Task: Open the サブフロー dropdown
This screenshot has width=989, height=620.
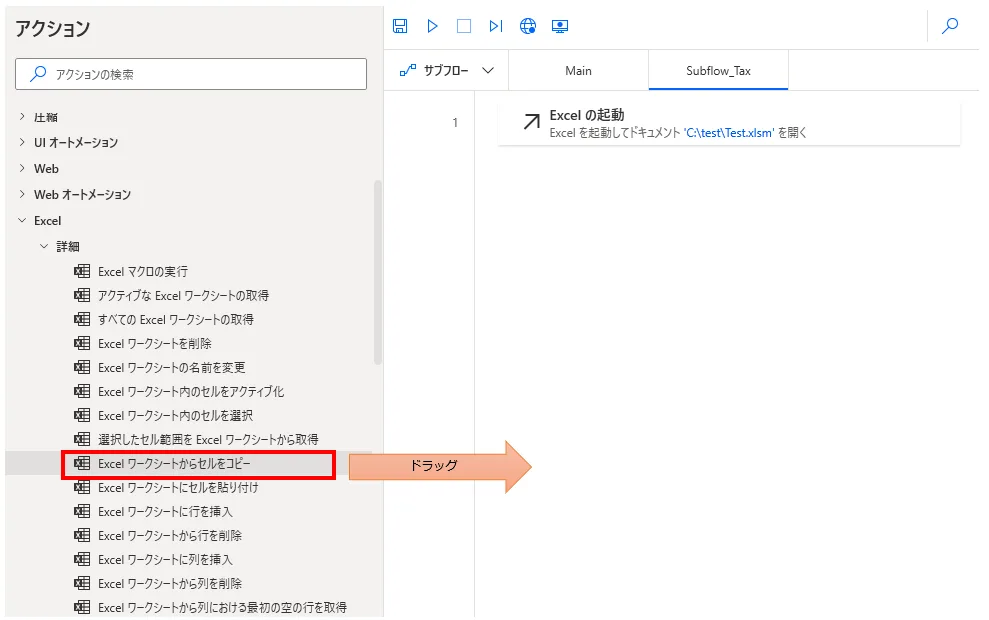Action: [447, 71]
